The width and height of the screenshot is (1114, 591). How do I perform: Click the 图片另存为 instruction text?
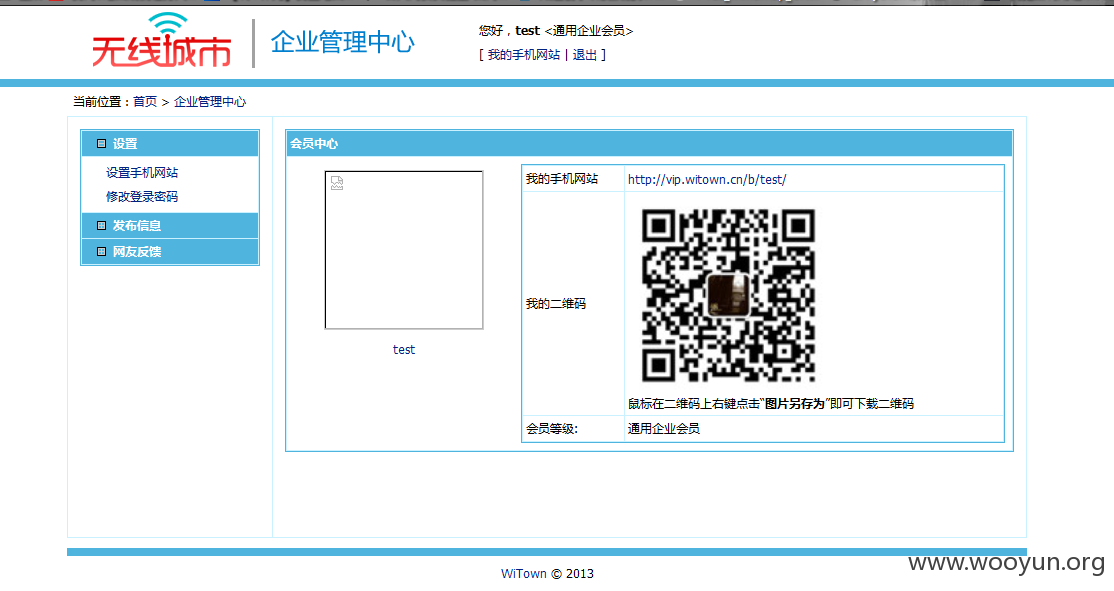click(x=794, y=403)
